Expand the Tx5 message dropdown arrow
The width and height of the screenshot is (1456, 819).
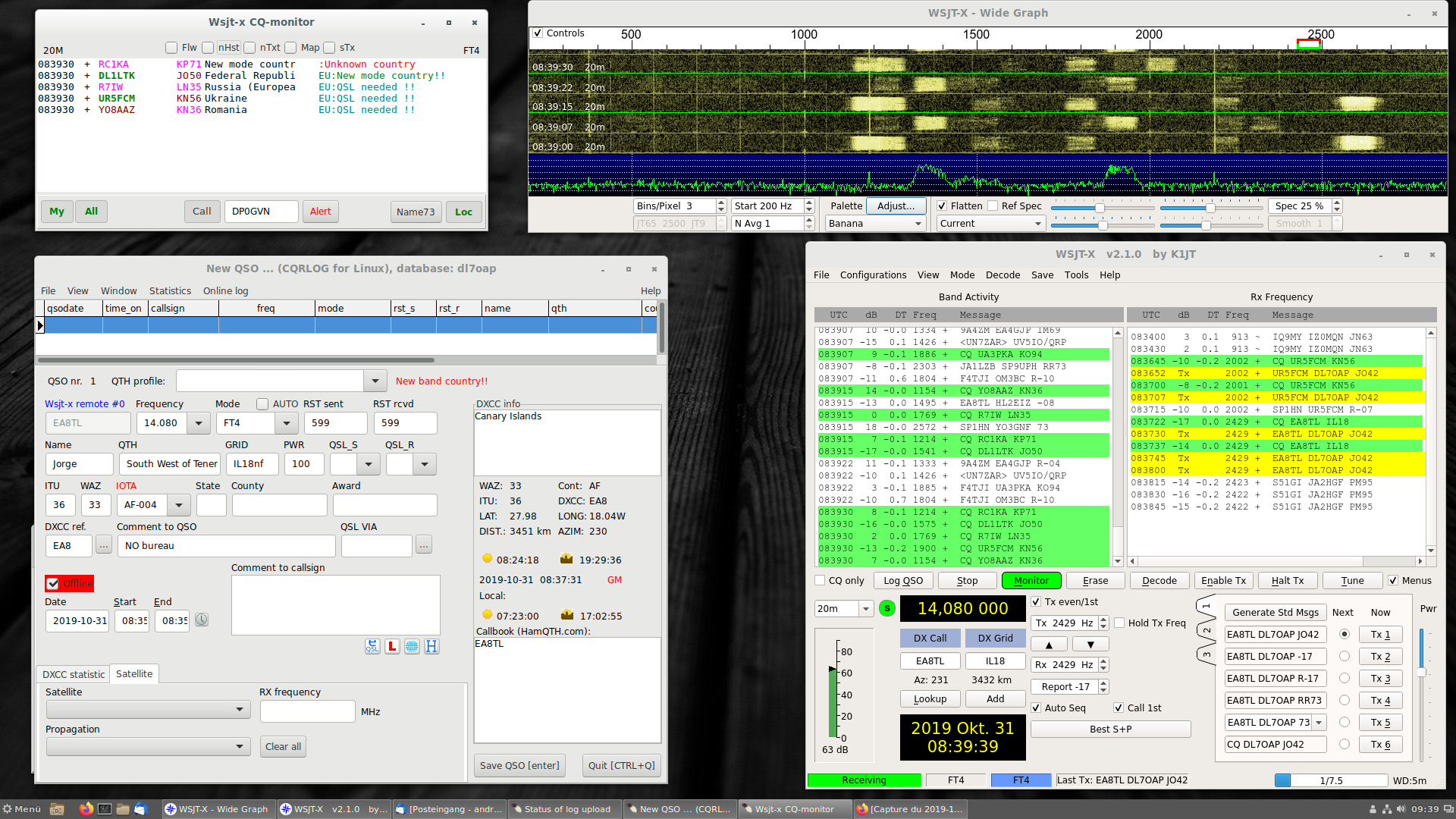tap(1319, 723)
